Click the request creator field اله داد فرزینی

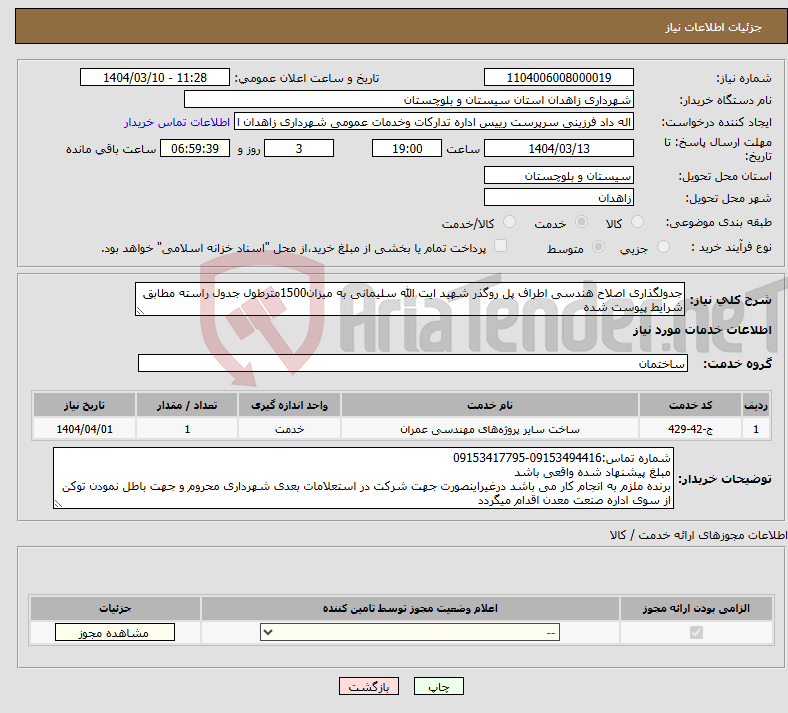(x=434, y=122)
